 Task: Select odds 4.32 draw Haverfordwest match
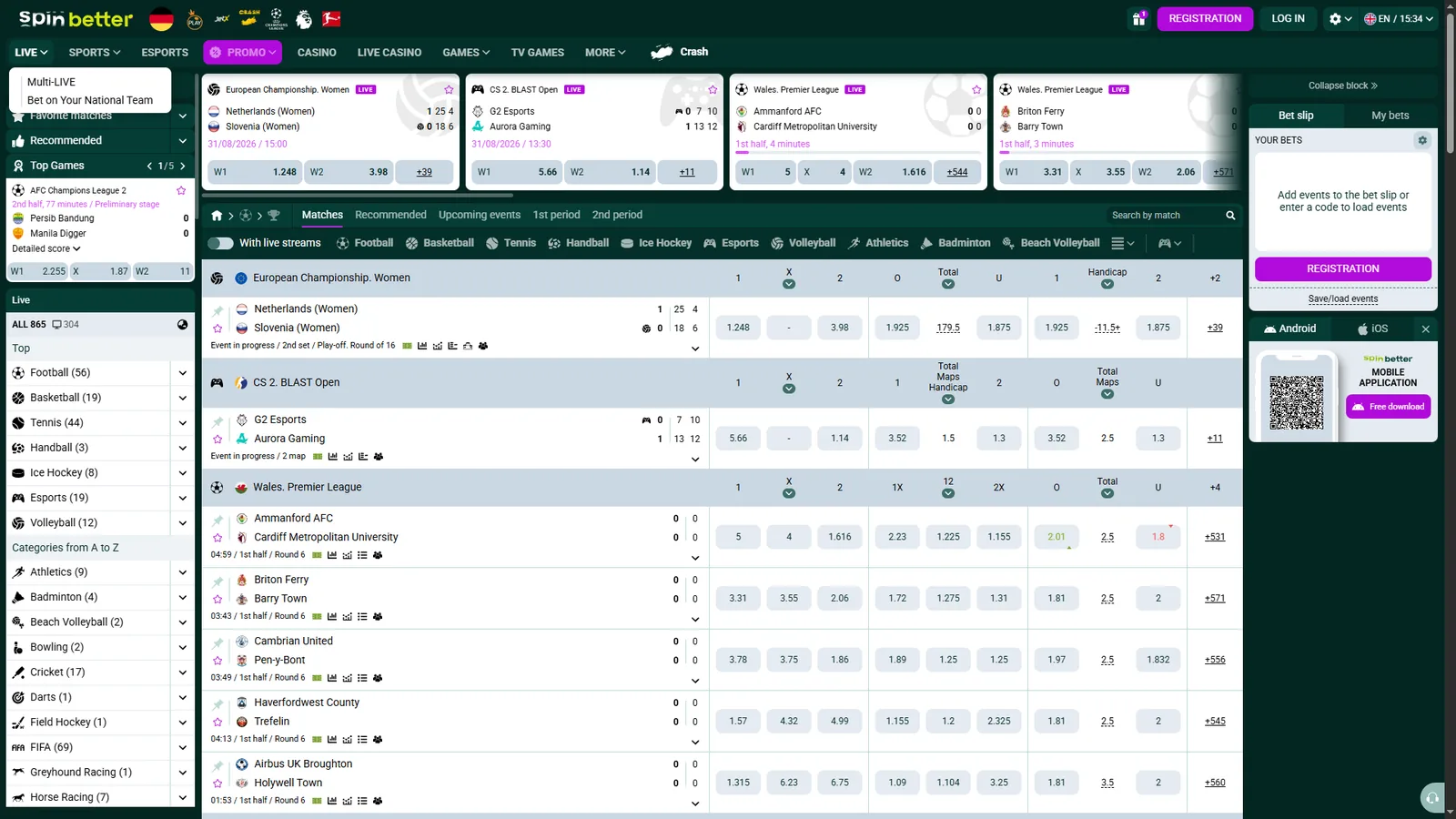pos(789,721)
